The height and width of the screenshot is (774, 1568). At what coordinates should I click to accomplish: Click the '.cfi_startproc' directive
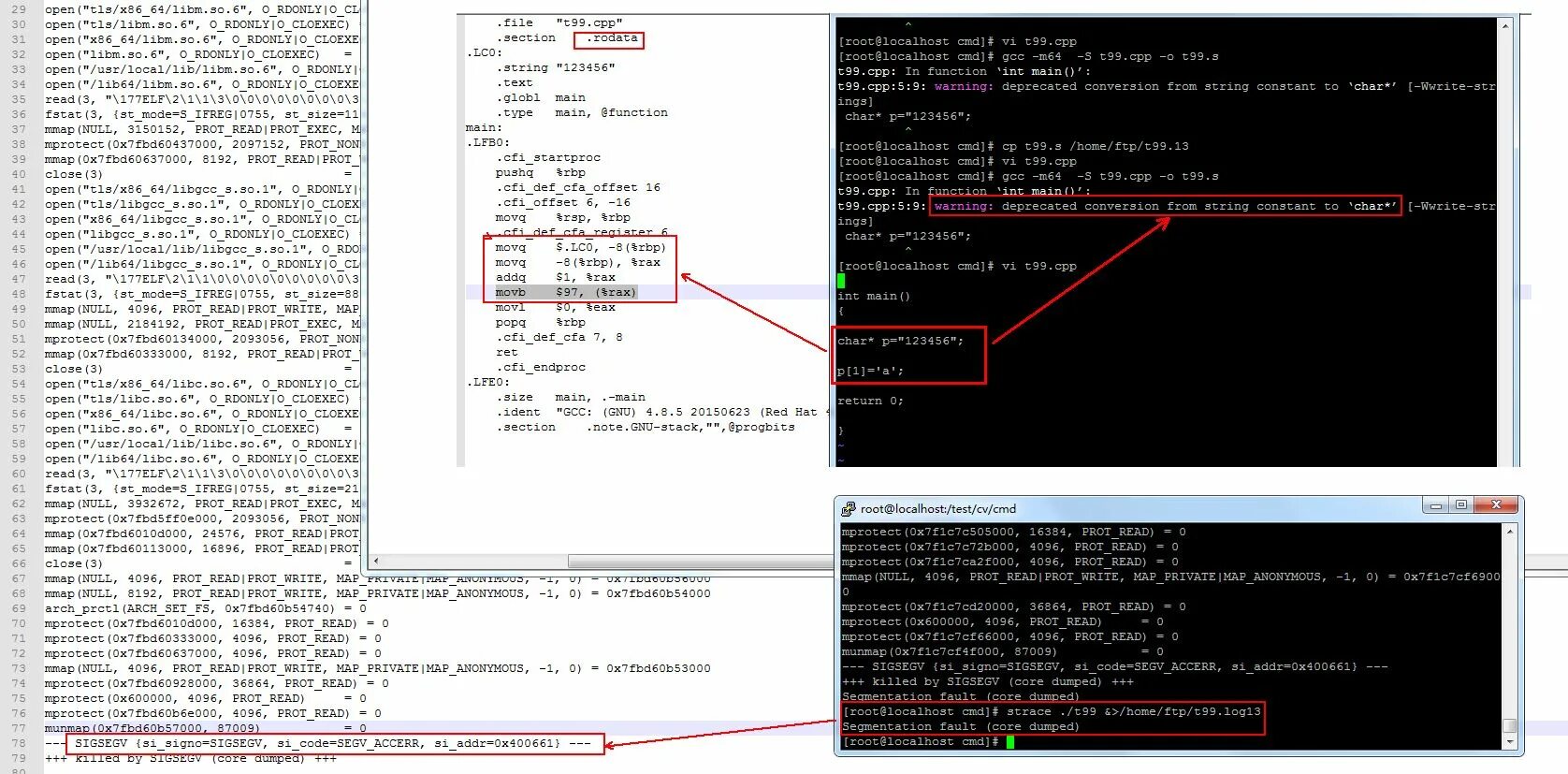548,157
